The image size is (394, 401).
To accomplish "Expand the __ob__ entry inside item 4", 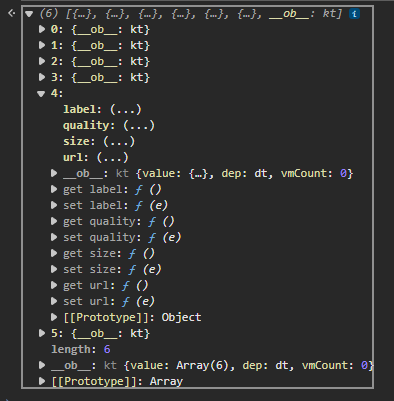I will tap(54, 173).
